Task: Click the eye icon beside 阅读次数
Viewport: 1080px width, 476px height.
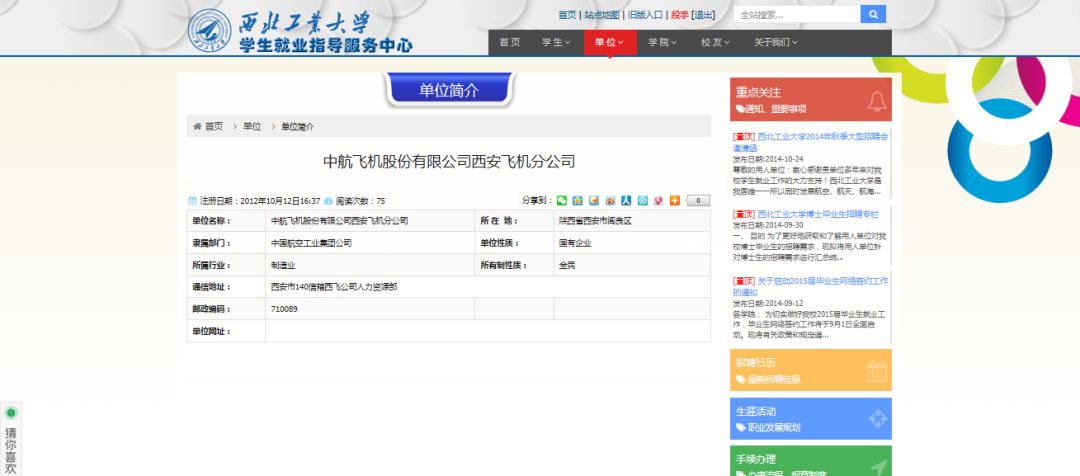Action: [329, 201]
